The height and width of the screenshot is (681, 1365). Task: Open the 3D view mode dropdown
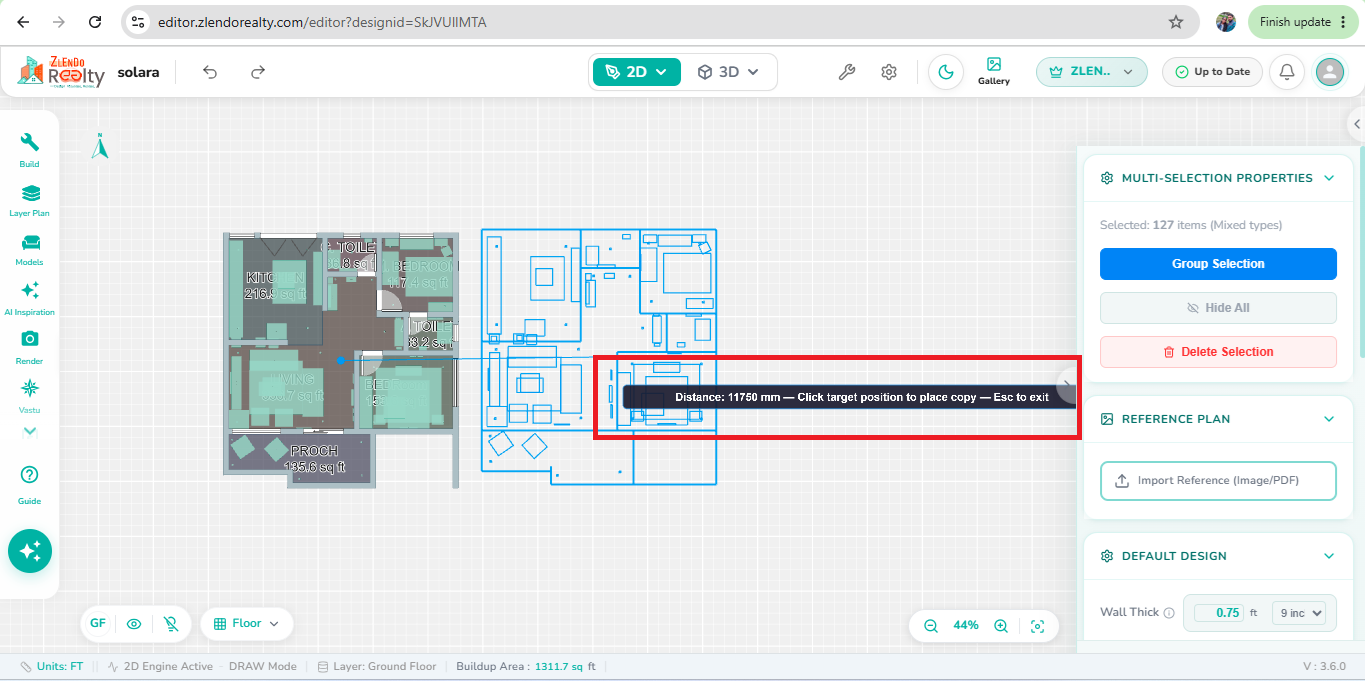[728, 72]
